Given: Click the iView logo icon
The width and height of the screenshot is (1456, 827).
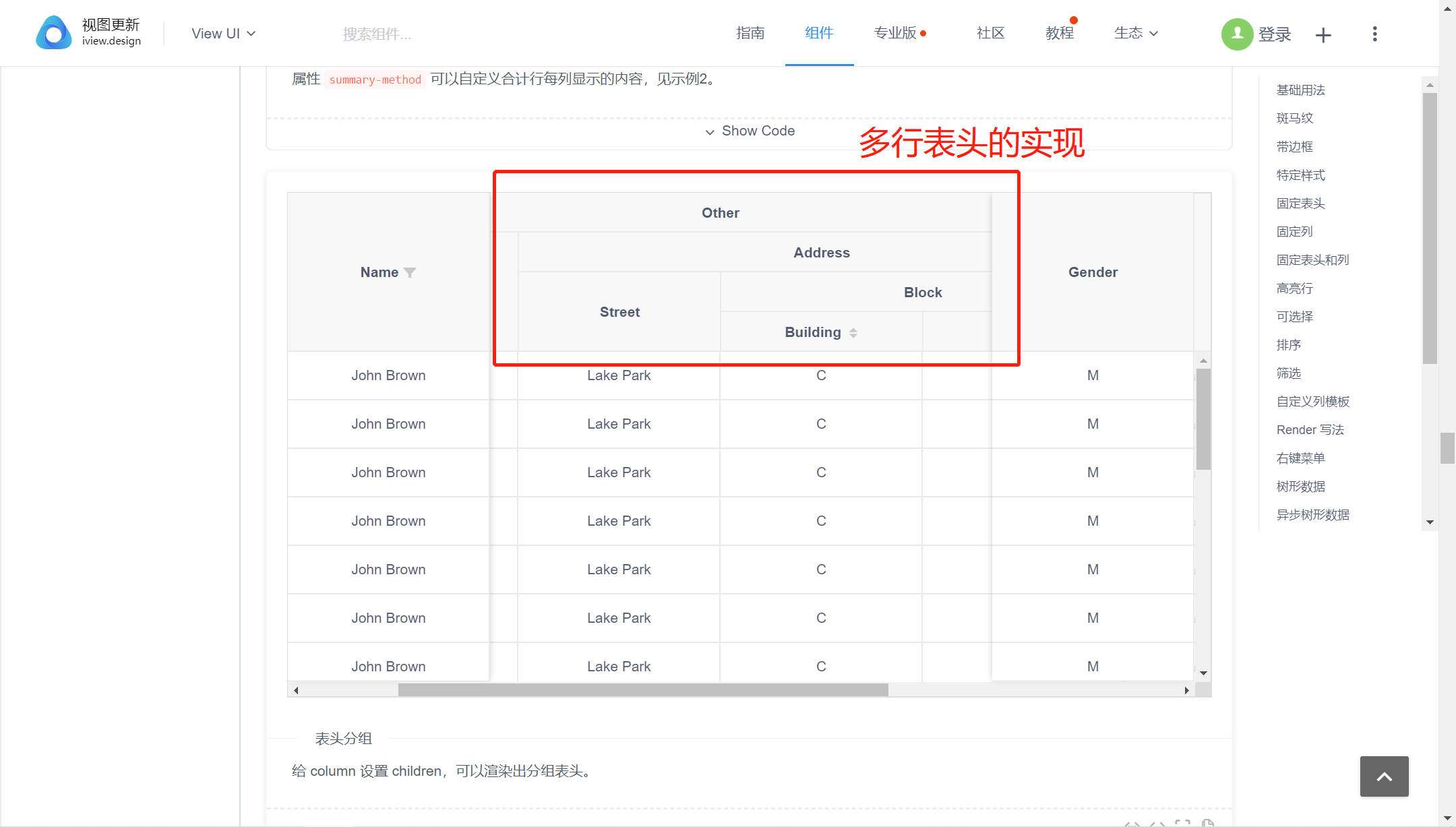Looking at the screenshot, I should pos(54,33).
